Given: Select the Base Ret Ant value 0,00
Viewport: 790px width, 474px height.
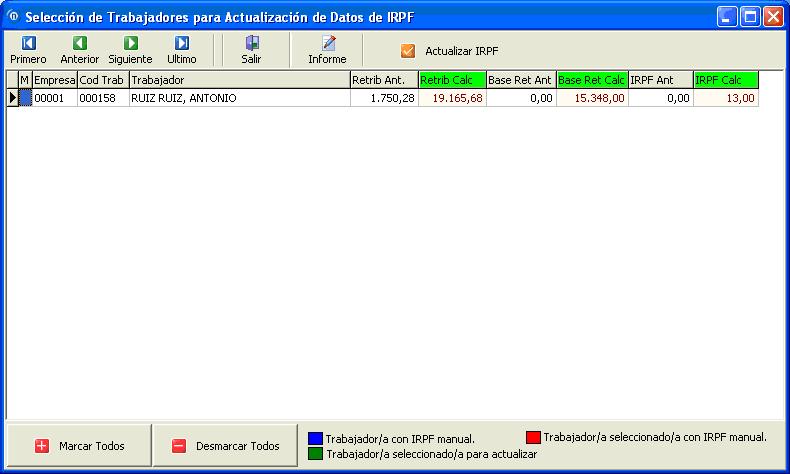Looking at the screenshot, I should [x=521, y=98].
